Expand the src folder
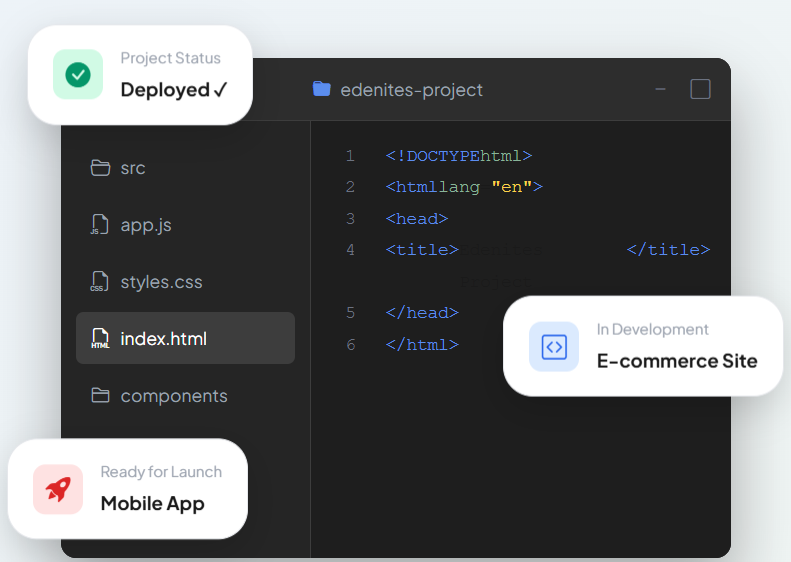This screenshot has width=791, height=562. 133,168
